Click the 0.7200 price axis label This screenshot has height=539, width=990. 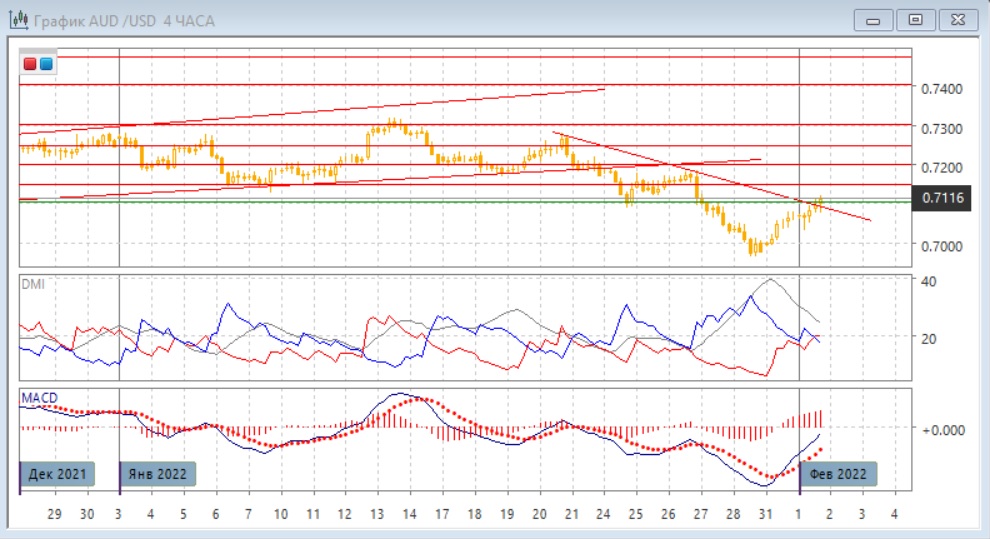(942, 168)
